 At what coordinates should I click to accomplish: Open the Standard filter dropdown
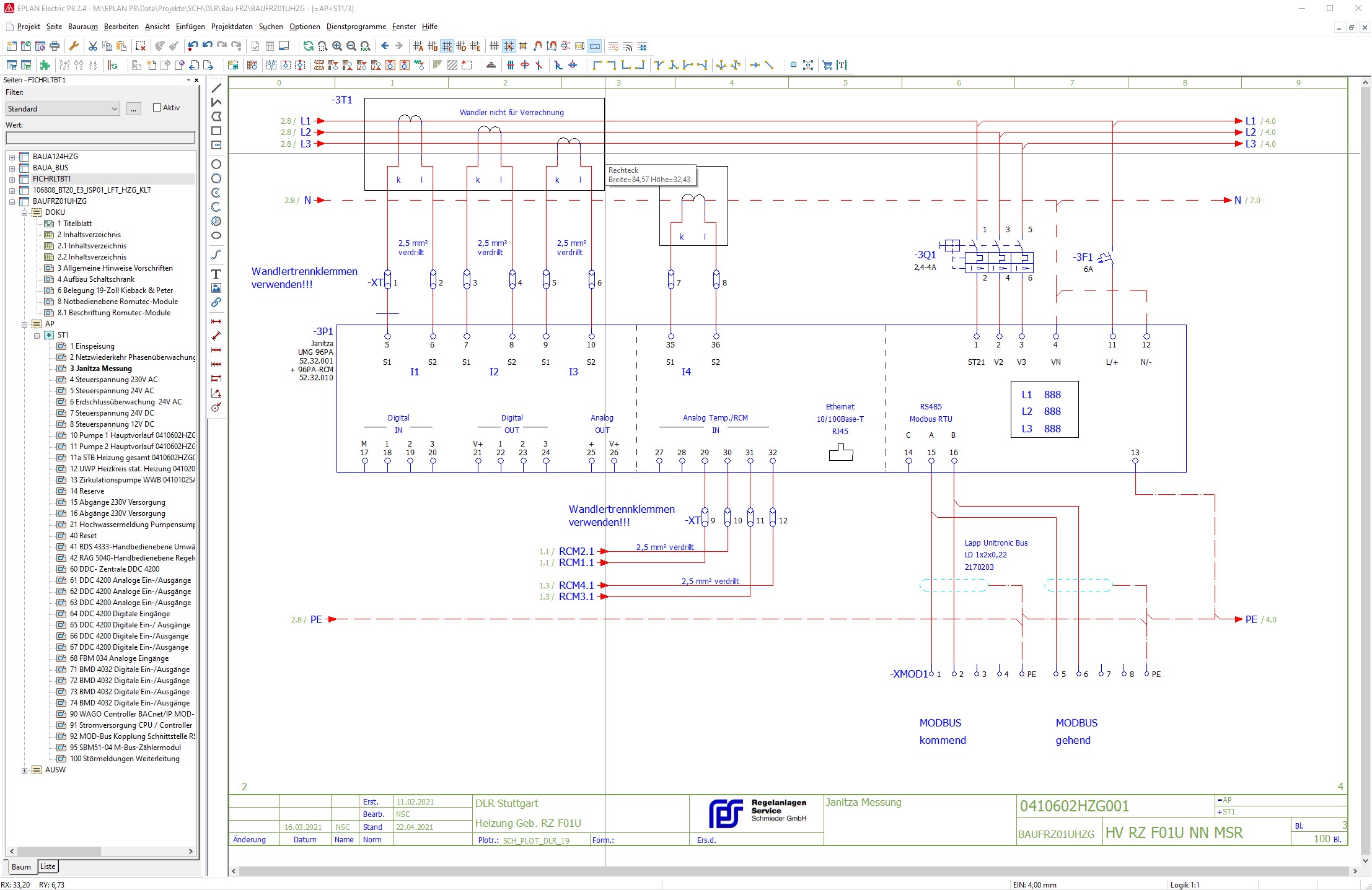coord(115,109)
